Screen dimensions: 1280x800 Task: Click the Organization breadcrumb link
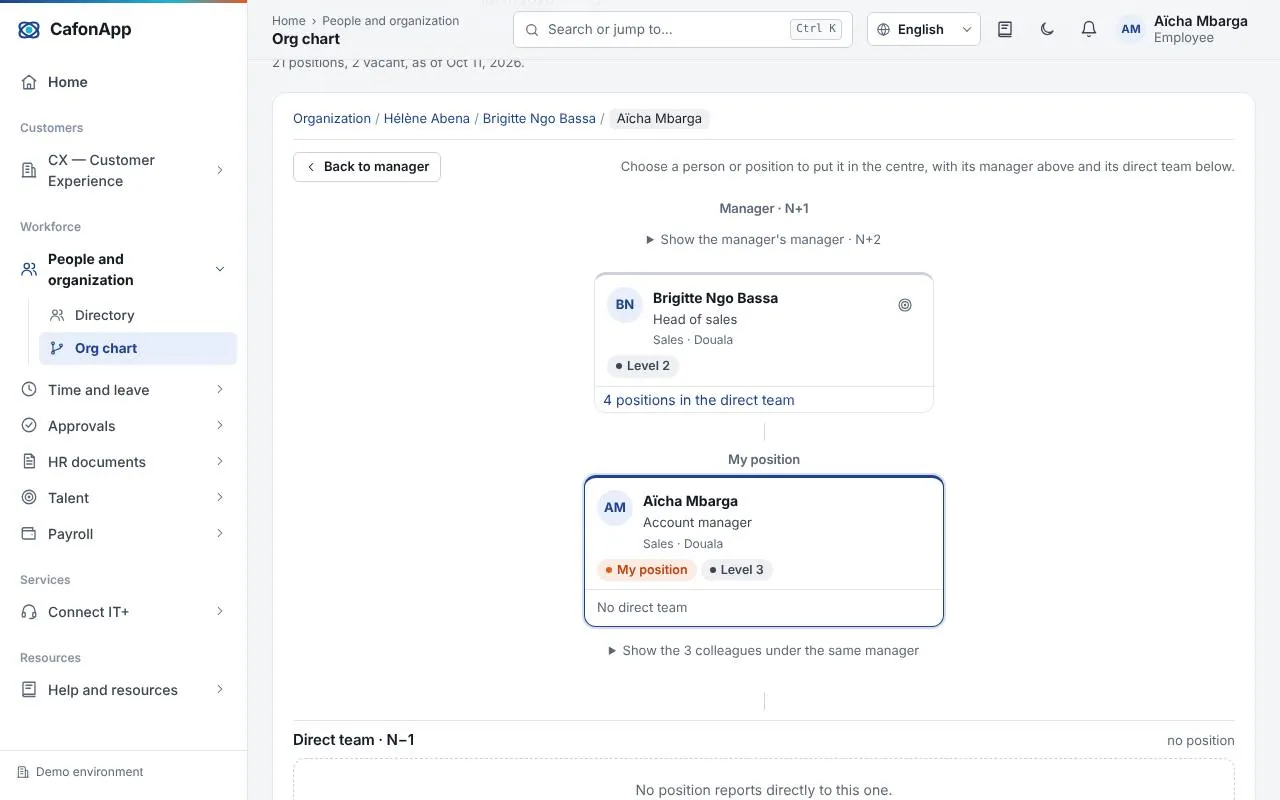pyautogui.click(x=332, y=118)
